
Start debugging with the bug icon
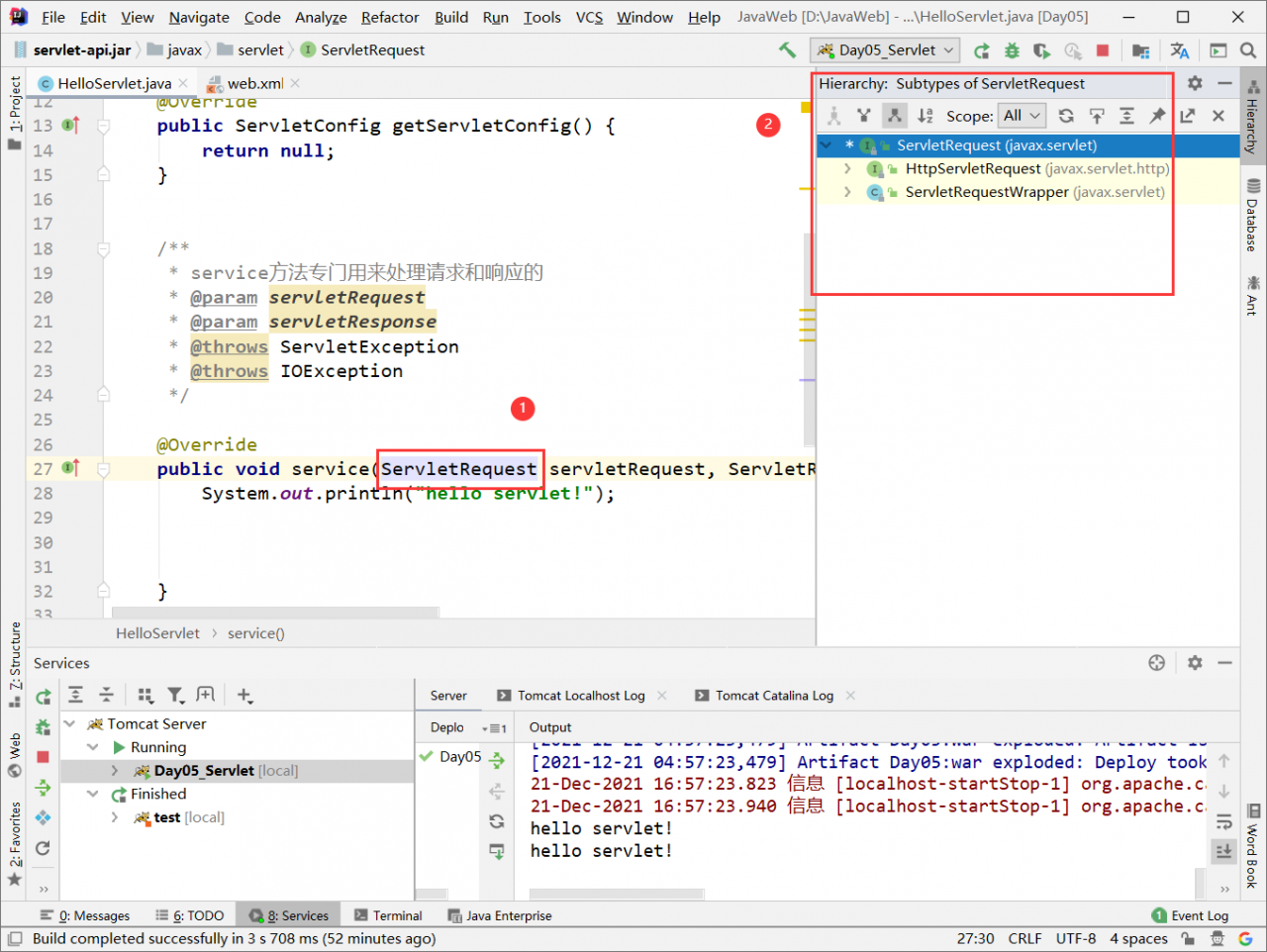coord(1012,50)
